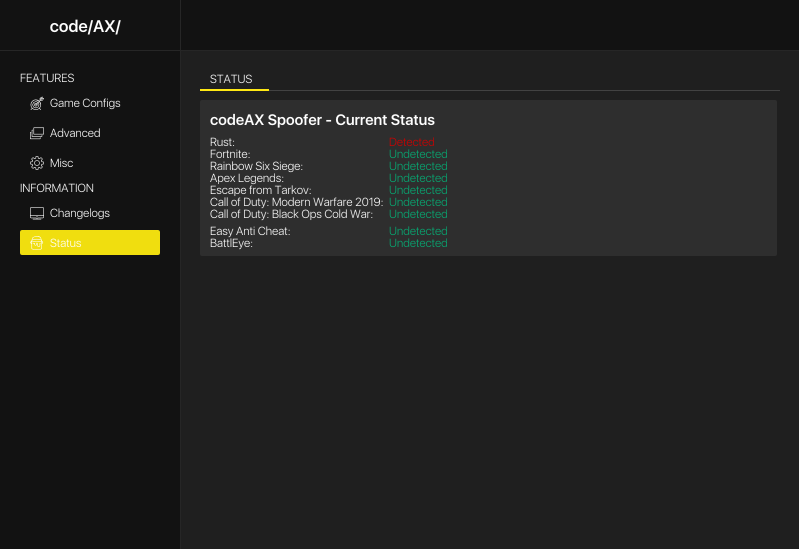
Task: Click the Status sidebar icon
Action: [37, 243]
